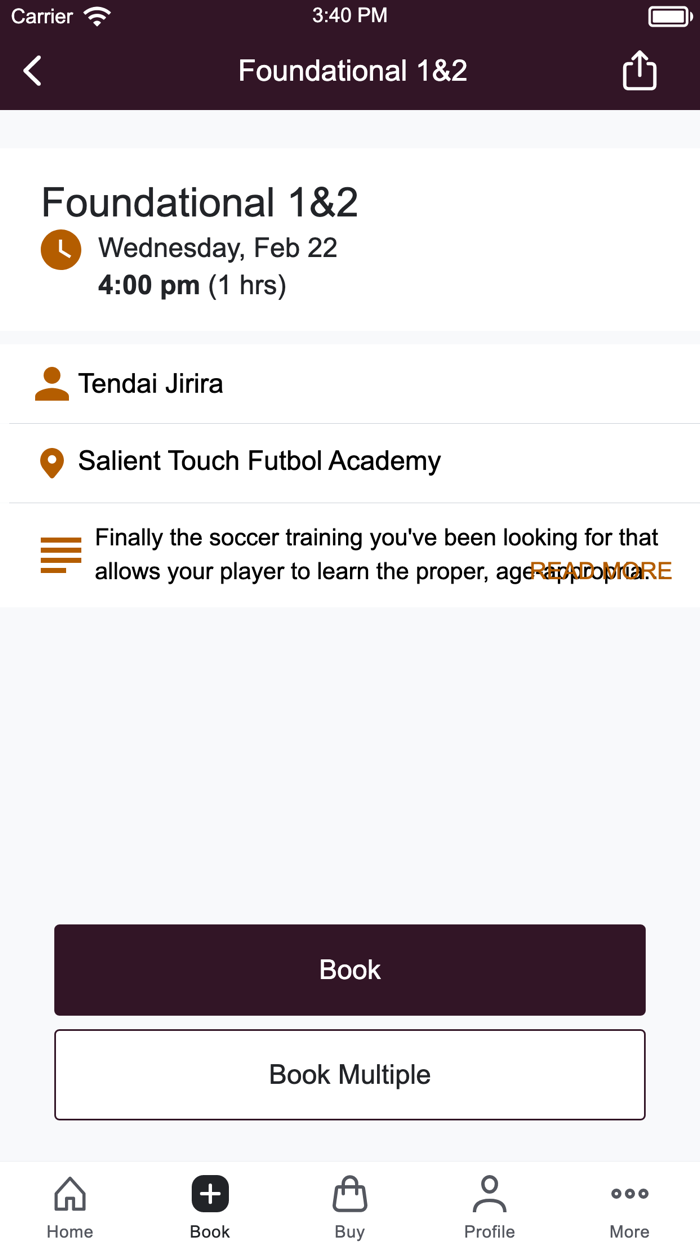
Task: Tap the instructor name Tendai Jirira
Action: coord(151,383)
